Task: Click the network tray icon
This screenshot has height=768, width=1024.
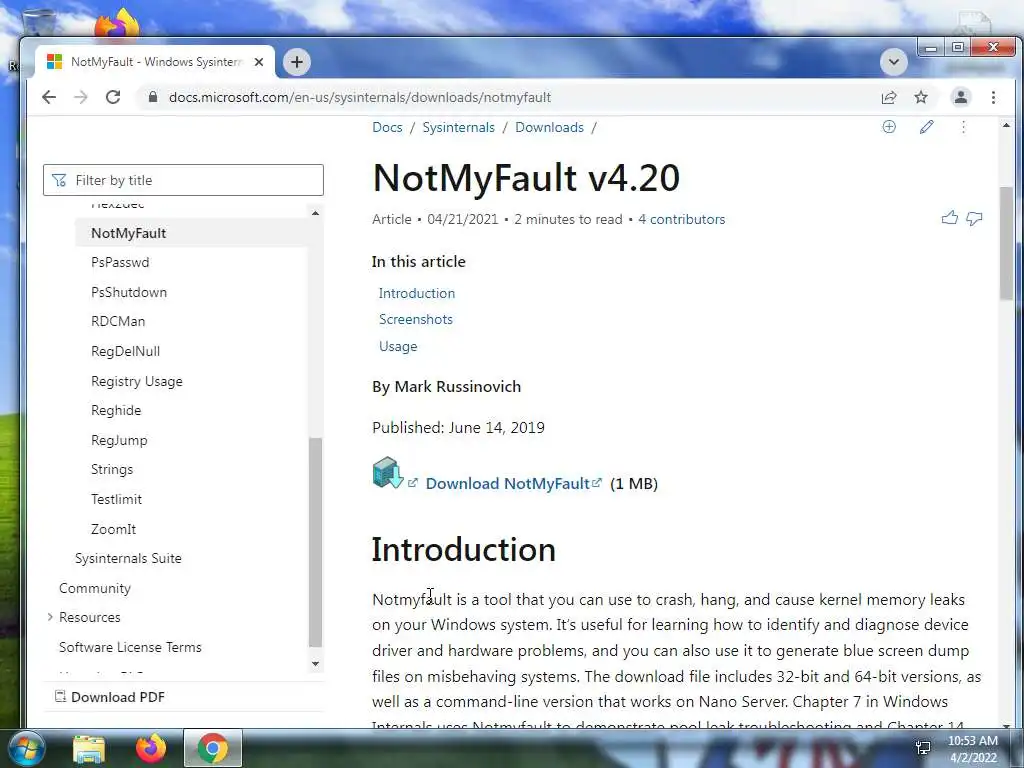Action: pos(923,748)
